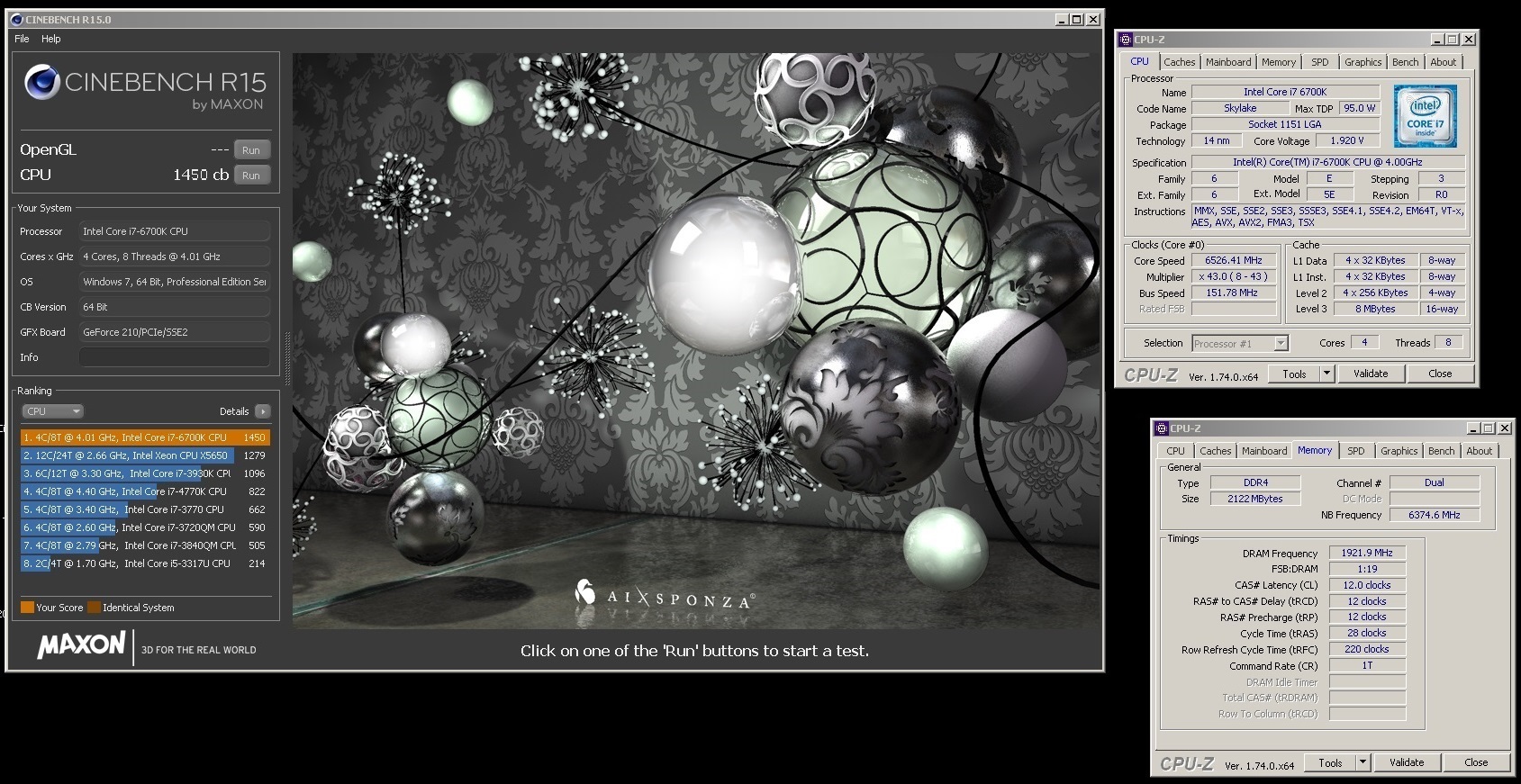Minimize the lower CPU-Z Memory window
Image resolution: width=1521 pixels, height=784 pixels.
click(x=1473, y=428)
